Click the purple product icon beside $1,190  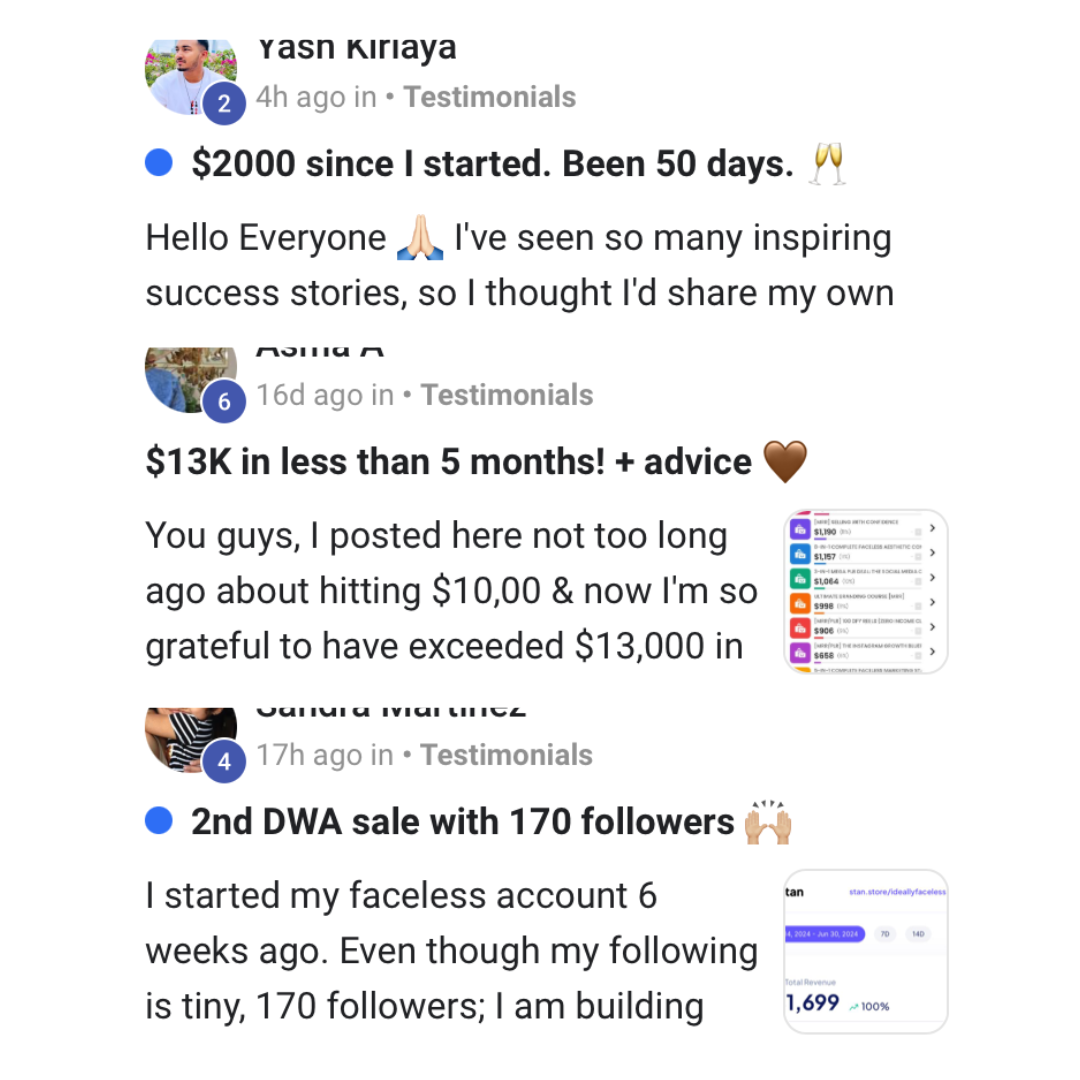click(x=799, y=529)
